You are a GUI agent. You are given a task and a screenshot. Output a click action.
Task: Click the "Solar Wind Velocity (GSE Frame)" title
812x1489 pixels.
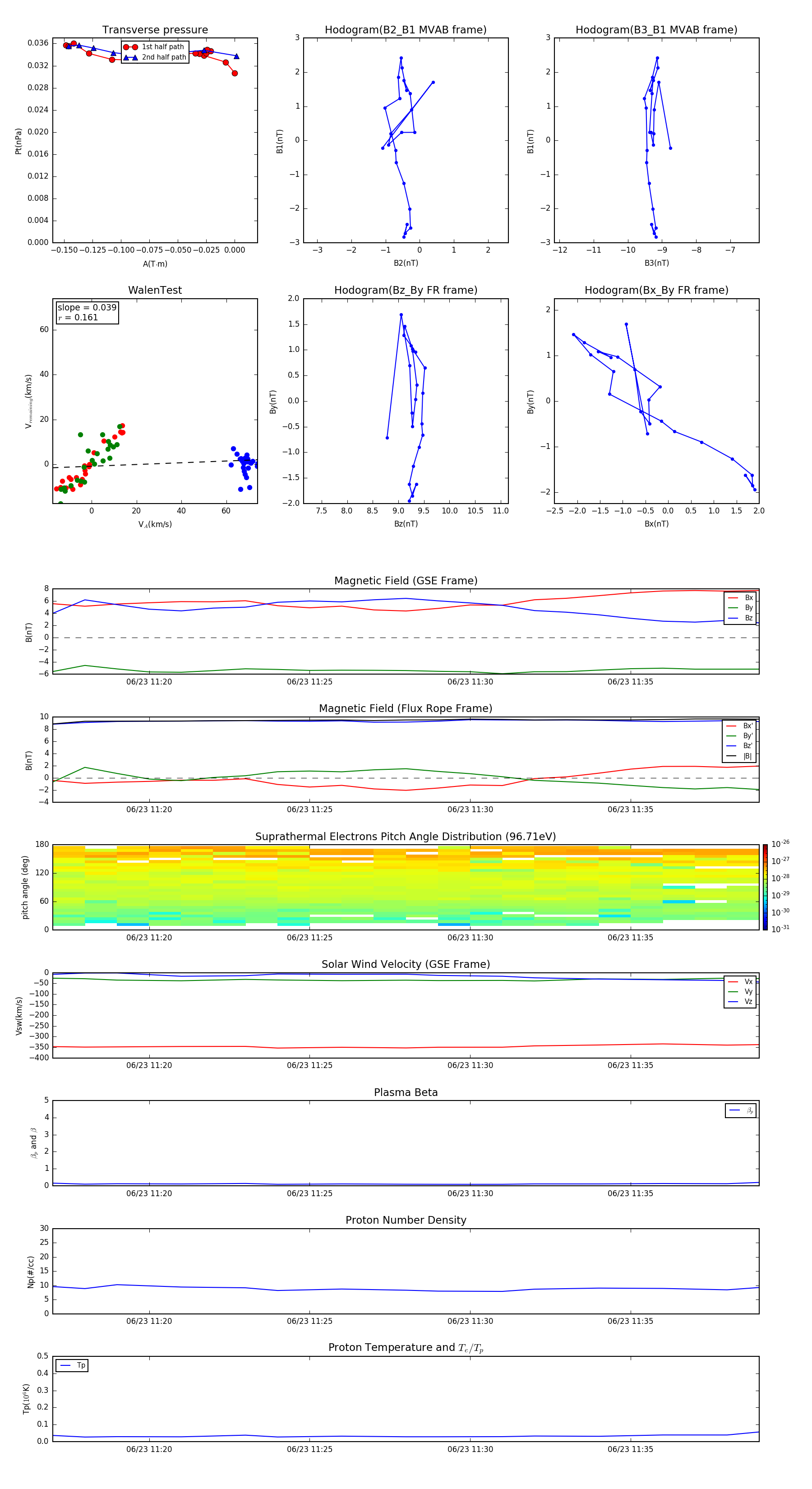coord(406,964)
